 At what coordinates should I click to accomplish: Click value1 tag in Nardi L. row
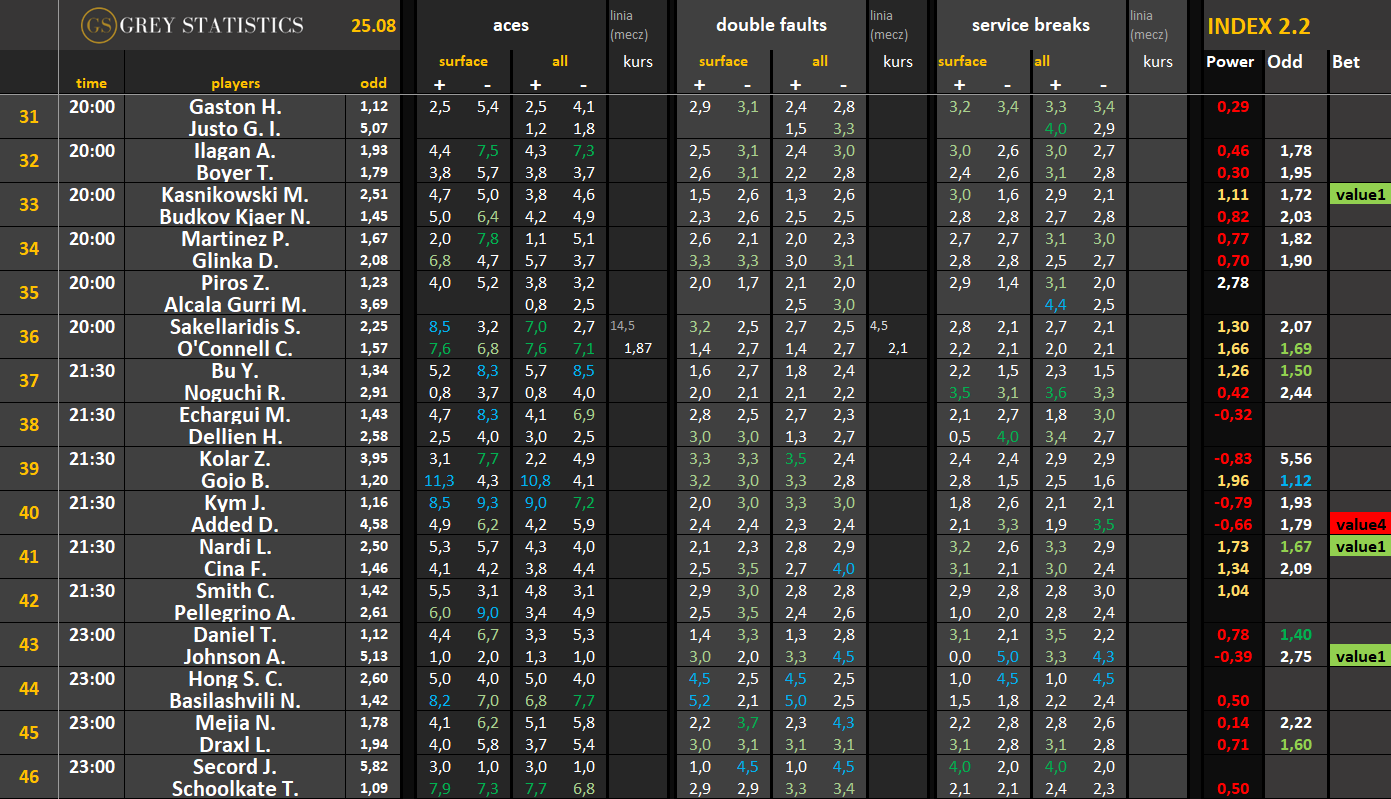coord(1359,547)
